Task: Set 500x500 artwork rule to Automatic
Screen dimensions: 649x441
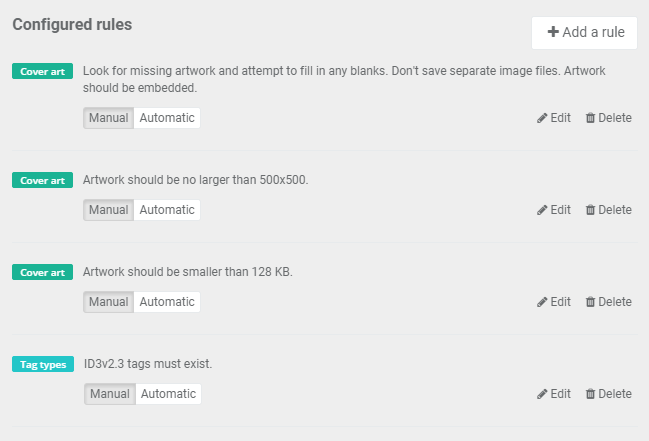Action: point(167,210)
